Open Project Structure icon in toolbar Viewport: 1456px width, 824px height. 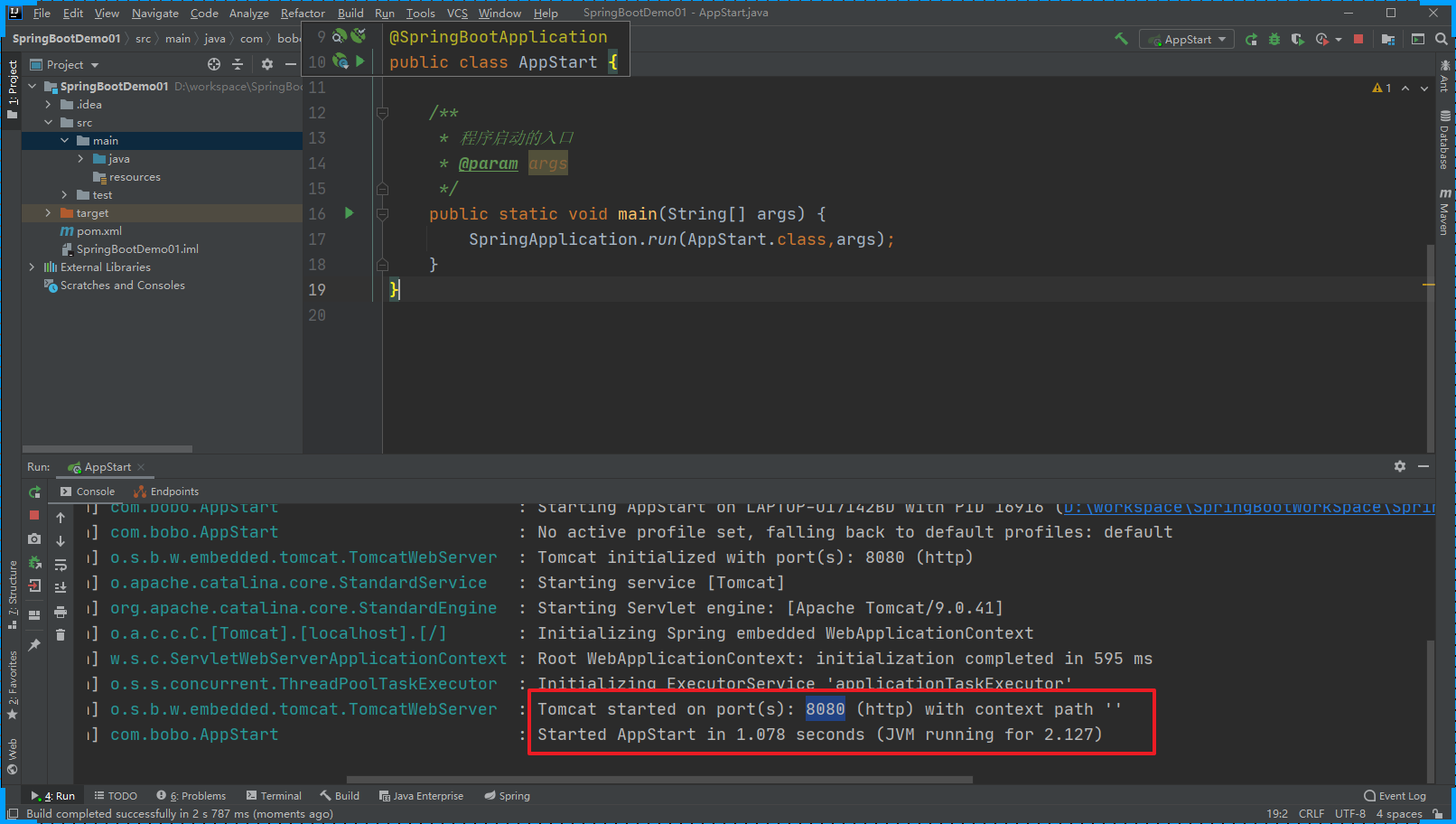[1388, 39]
